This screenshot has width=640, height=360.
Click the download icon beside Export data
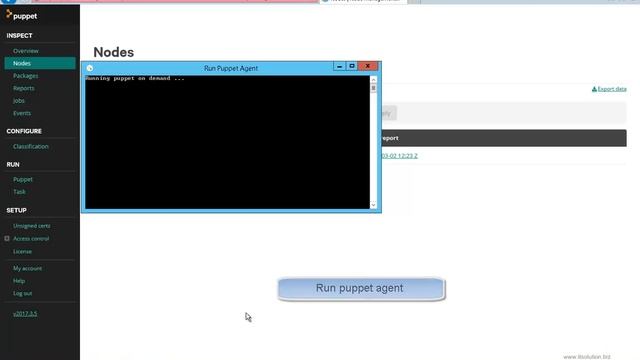[594, 89]
